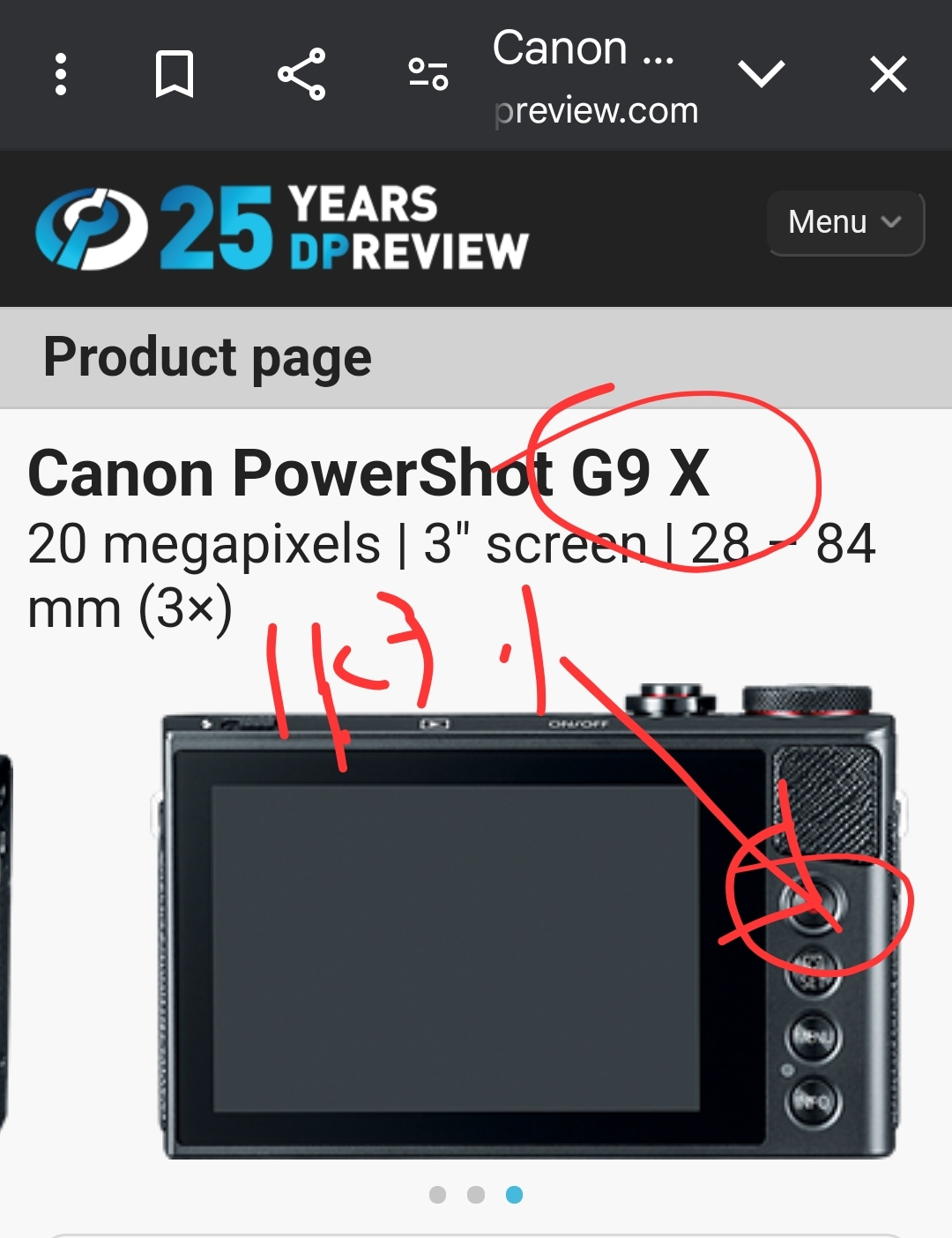The image size is (952, 1238).
Task: Click the 25 Years DPReview banner text
Action: (344, 227)
